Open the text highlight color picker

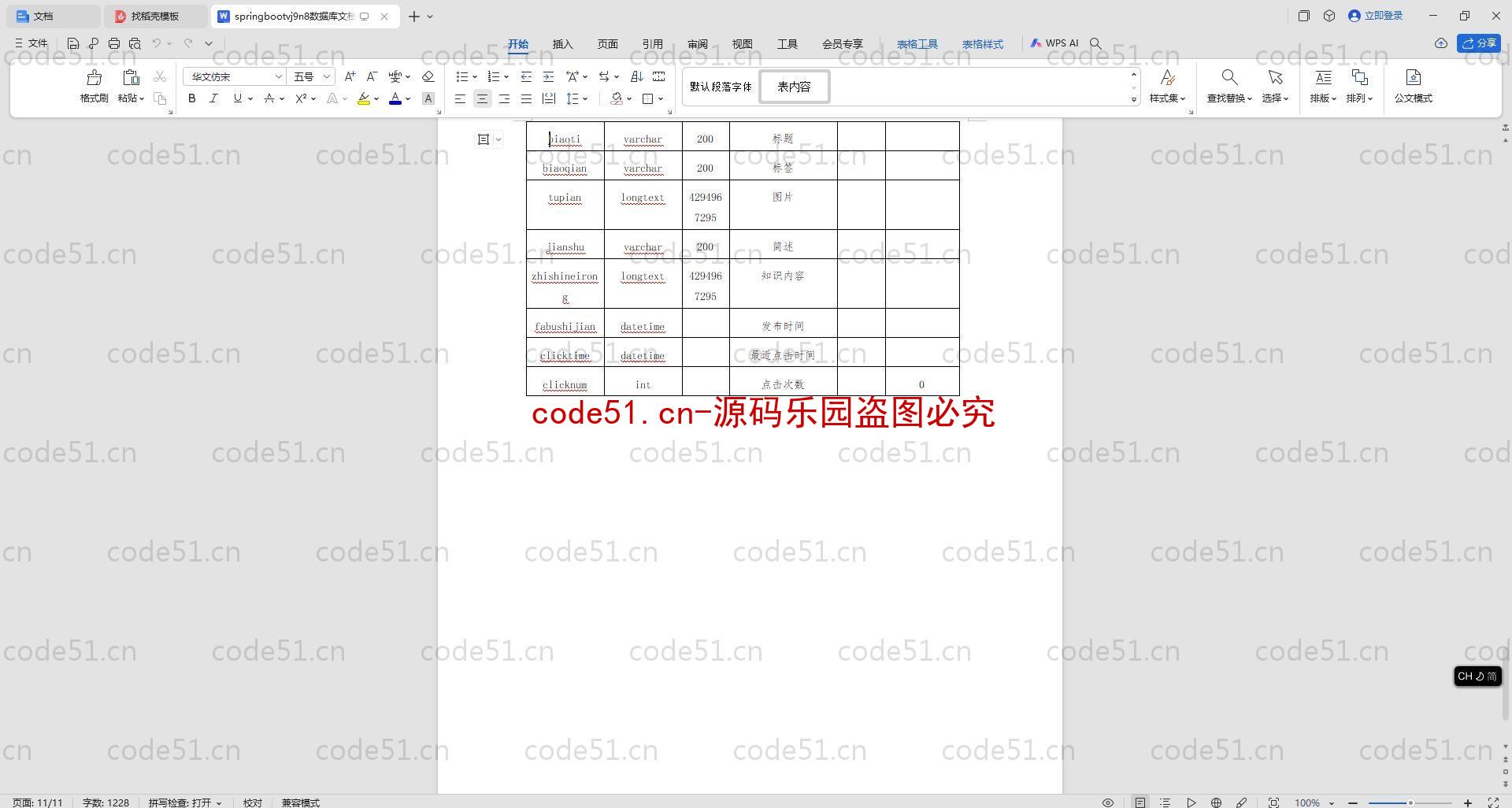[376, 99]
